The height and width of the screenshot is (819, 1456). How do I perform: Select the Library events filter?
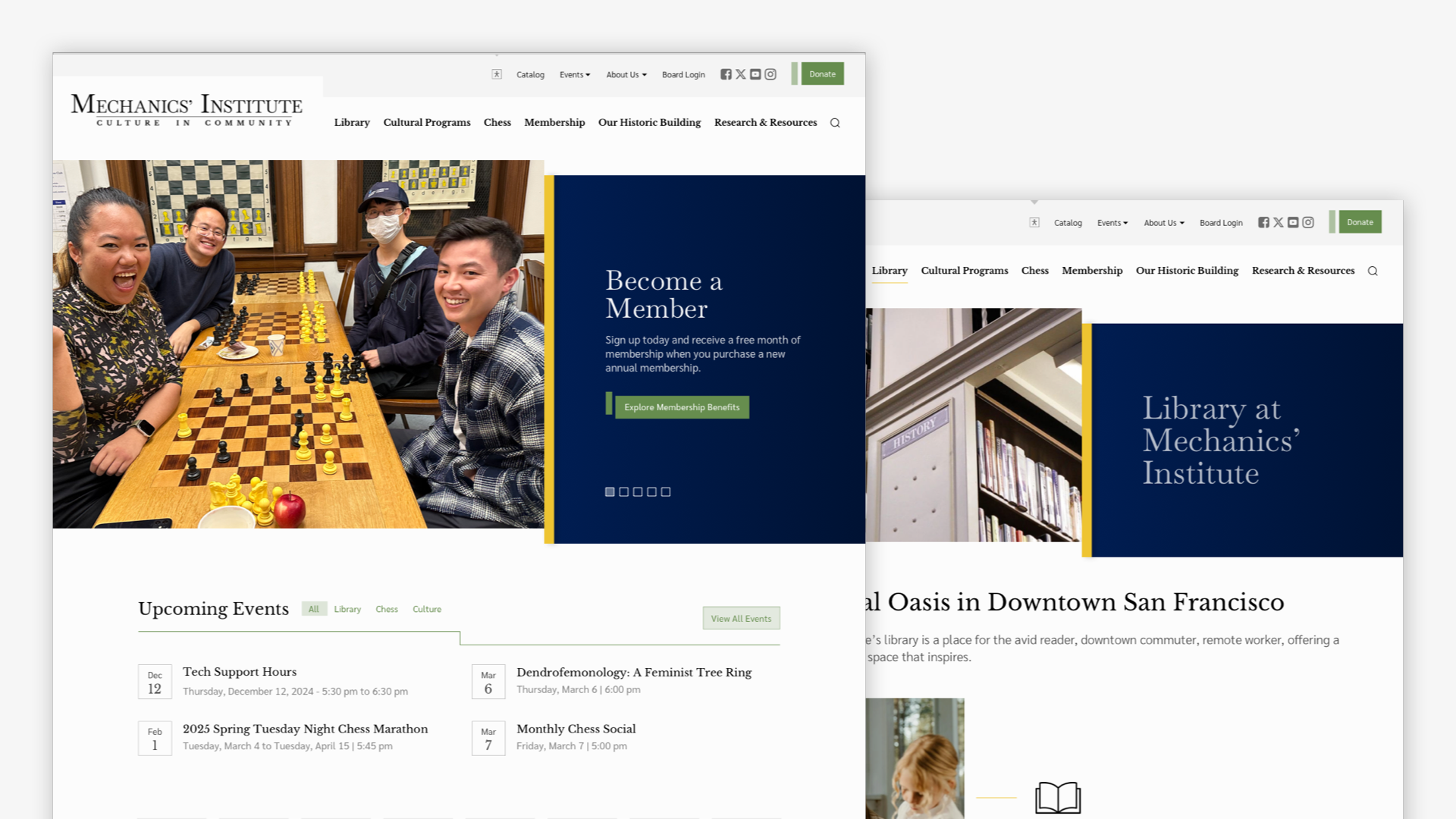[347, 609]
